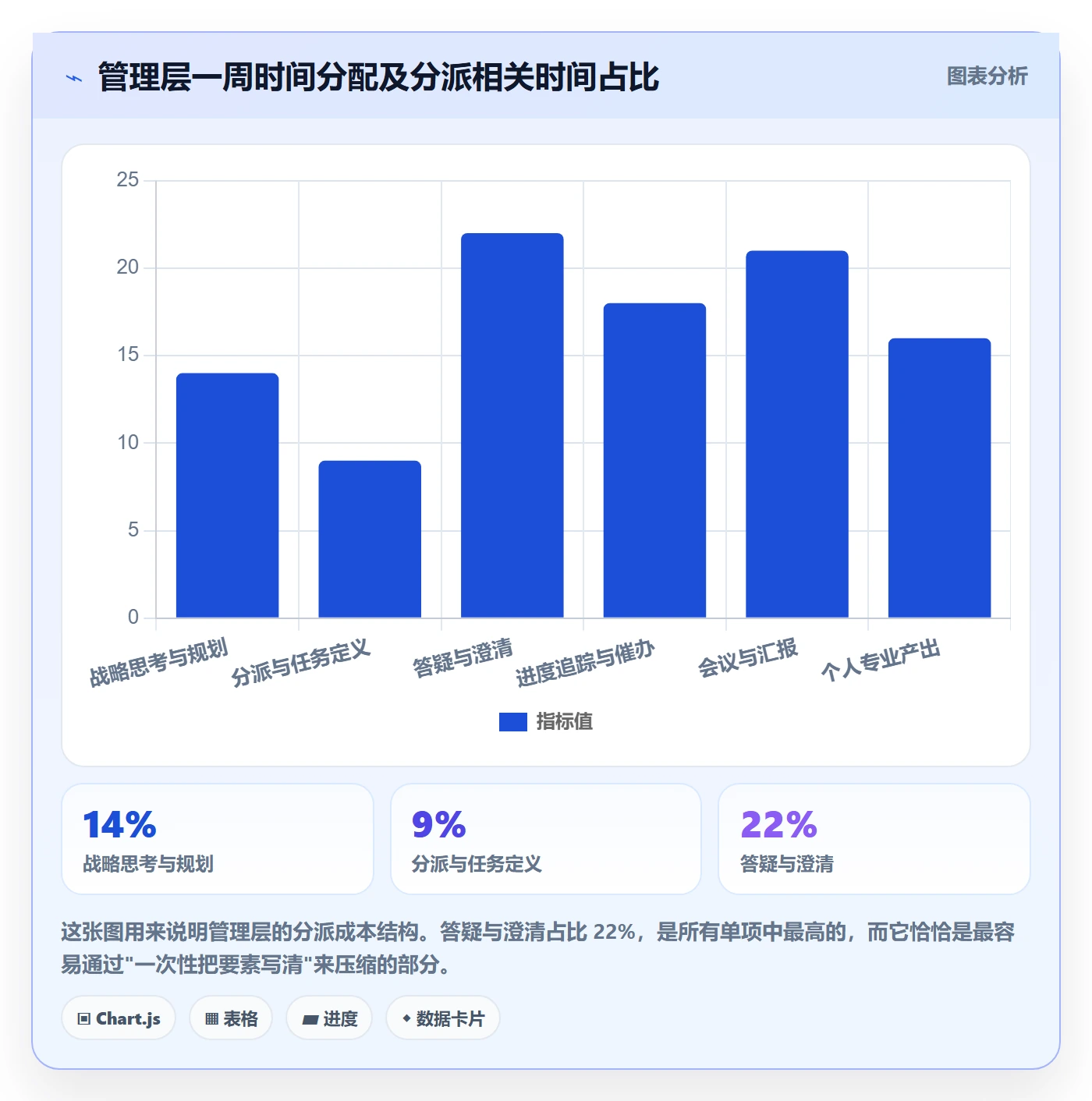Viewport: 1092px width, 1101px height.
Task: Click the chart title 管理层一周时间分配及分派相关时间占比
Action: pos(378,77)
